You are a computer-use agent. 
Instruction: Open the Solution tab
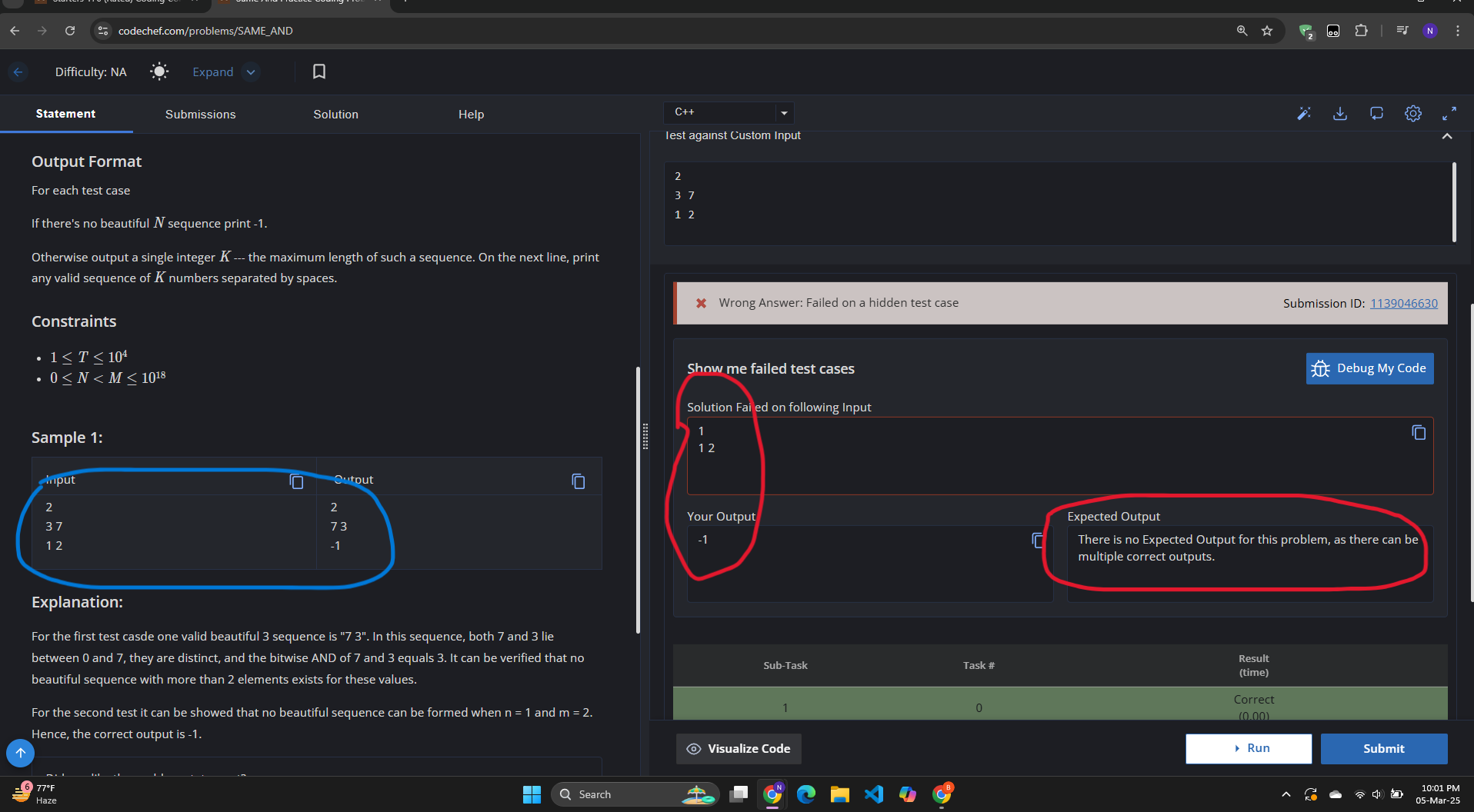(x=335, y=114)
